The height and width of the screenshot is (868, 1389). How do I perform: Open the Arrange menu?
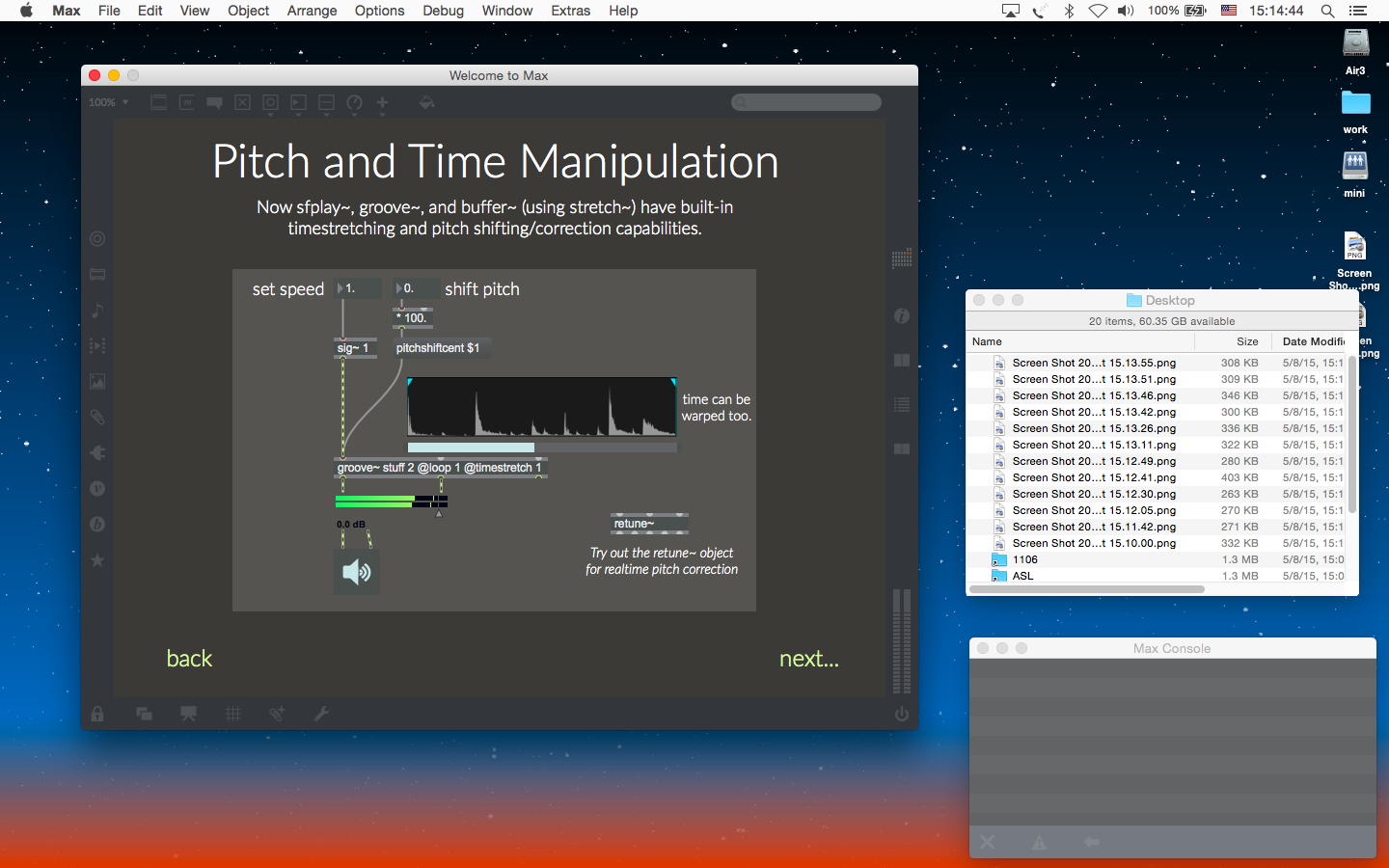pos(312,11)
